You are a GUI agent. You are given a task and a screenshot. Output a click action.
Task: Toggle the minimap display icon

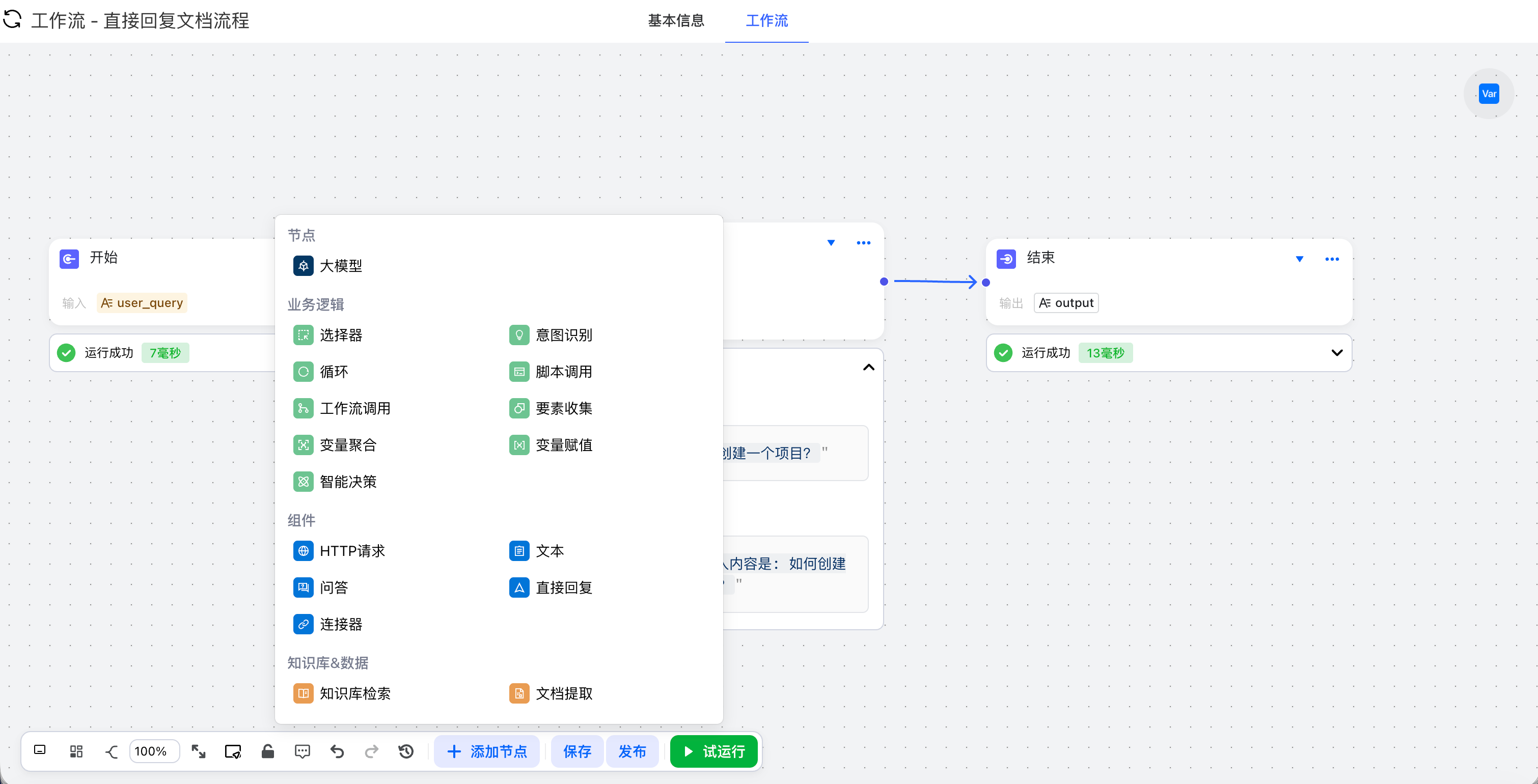pos(40,750)
